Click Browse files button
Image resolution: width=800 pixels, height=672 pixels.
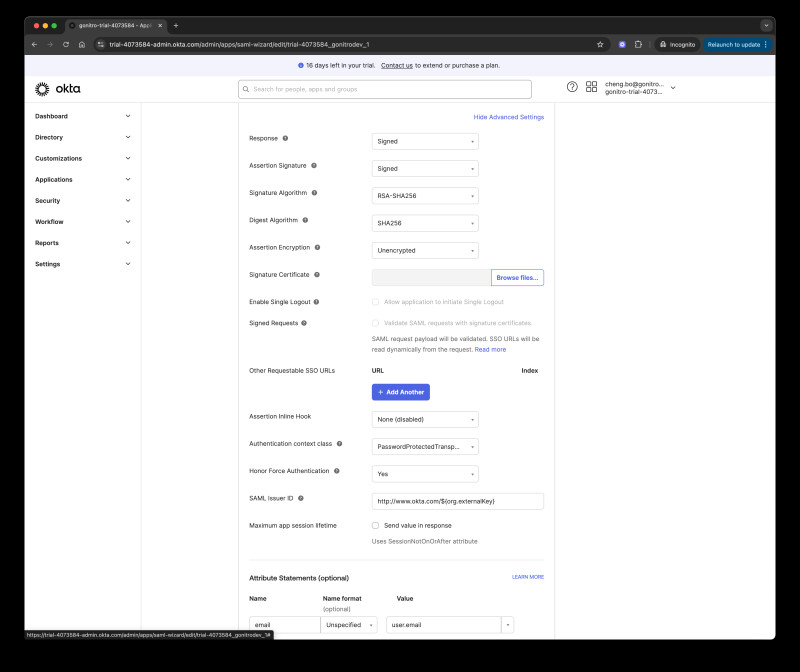[517, 278]
